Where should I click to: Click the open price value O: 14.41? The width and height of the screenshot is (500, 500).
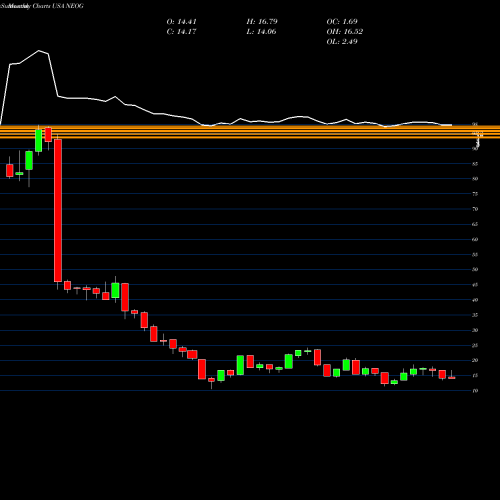click(181, 22)
